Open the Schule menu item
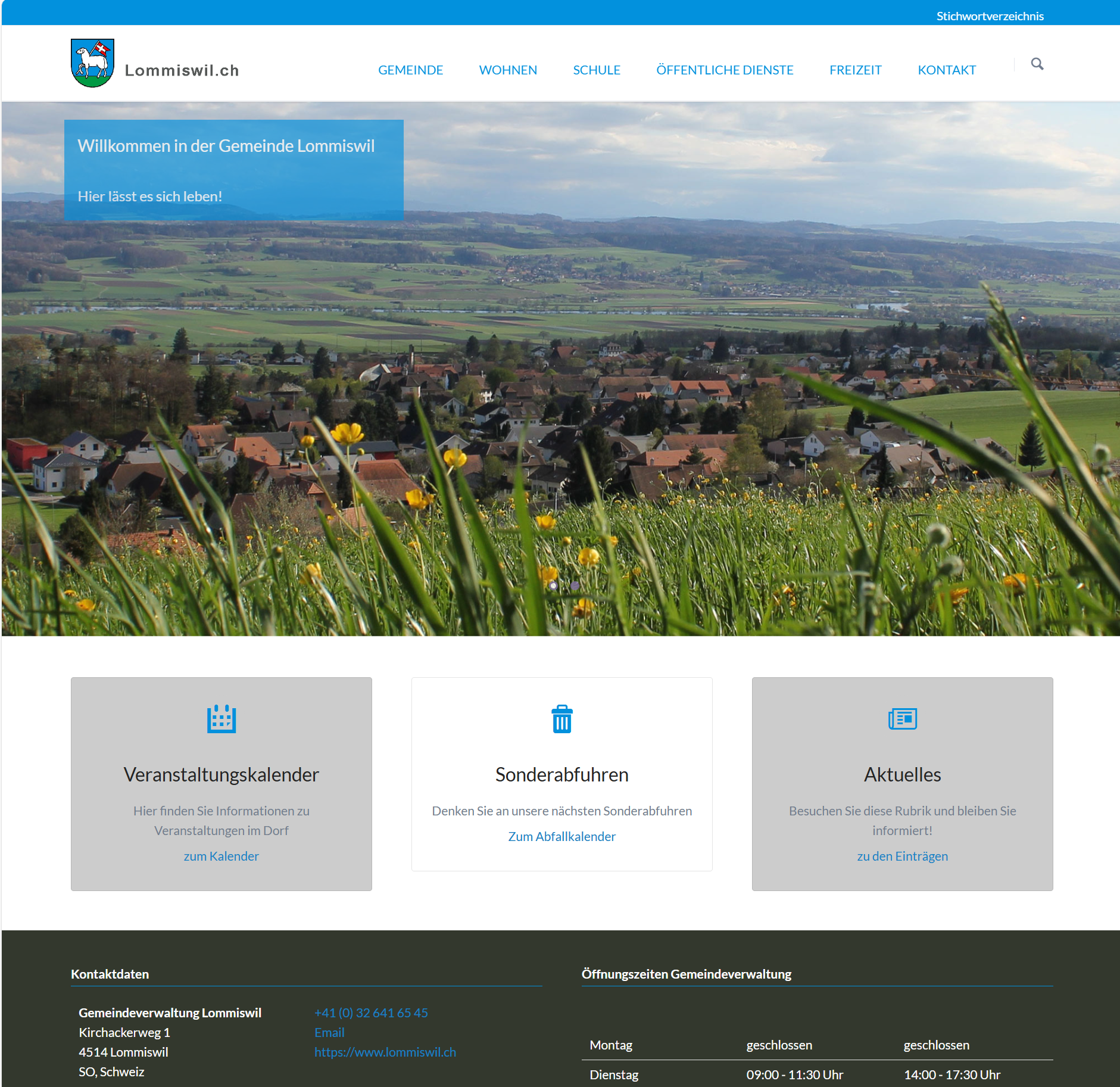This screenshot has height=1087, width=1120. click(597, 70)
